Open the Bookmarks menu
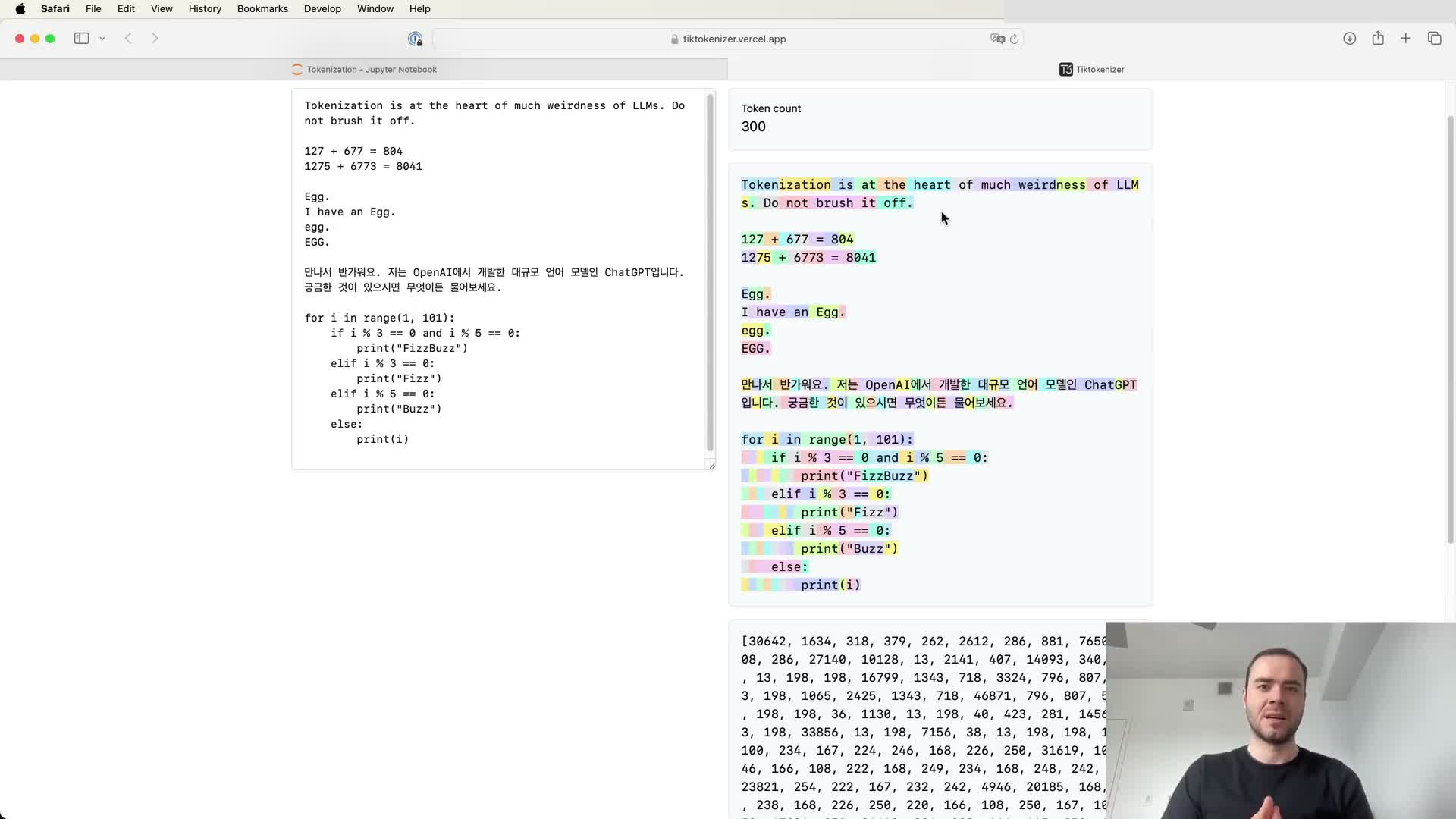Viewport: 1456px width, 819px height. point(262,9)
